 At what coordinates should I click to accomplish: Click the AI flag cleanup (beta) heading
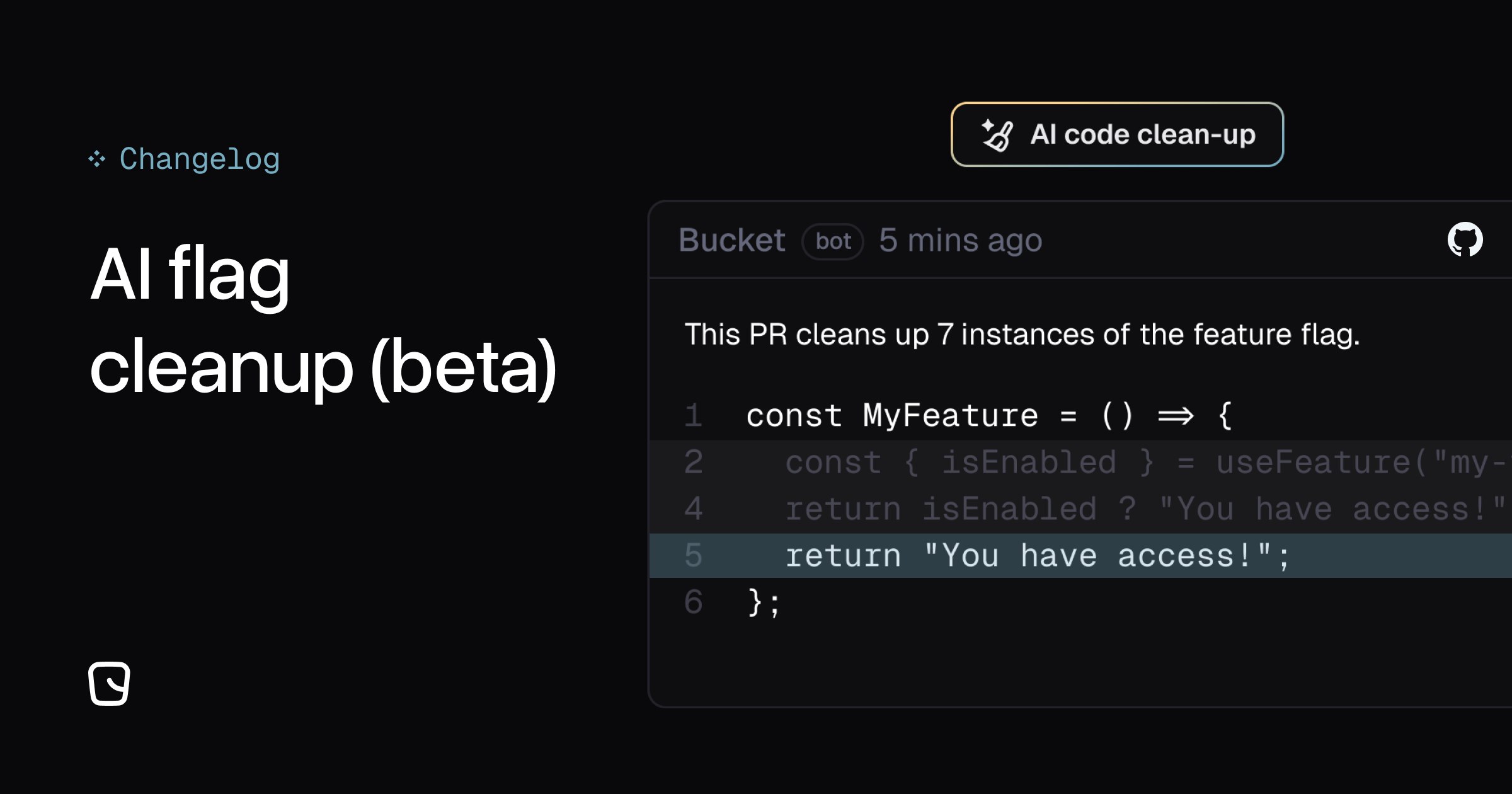pyautogui.click(x=323, y=320)
